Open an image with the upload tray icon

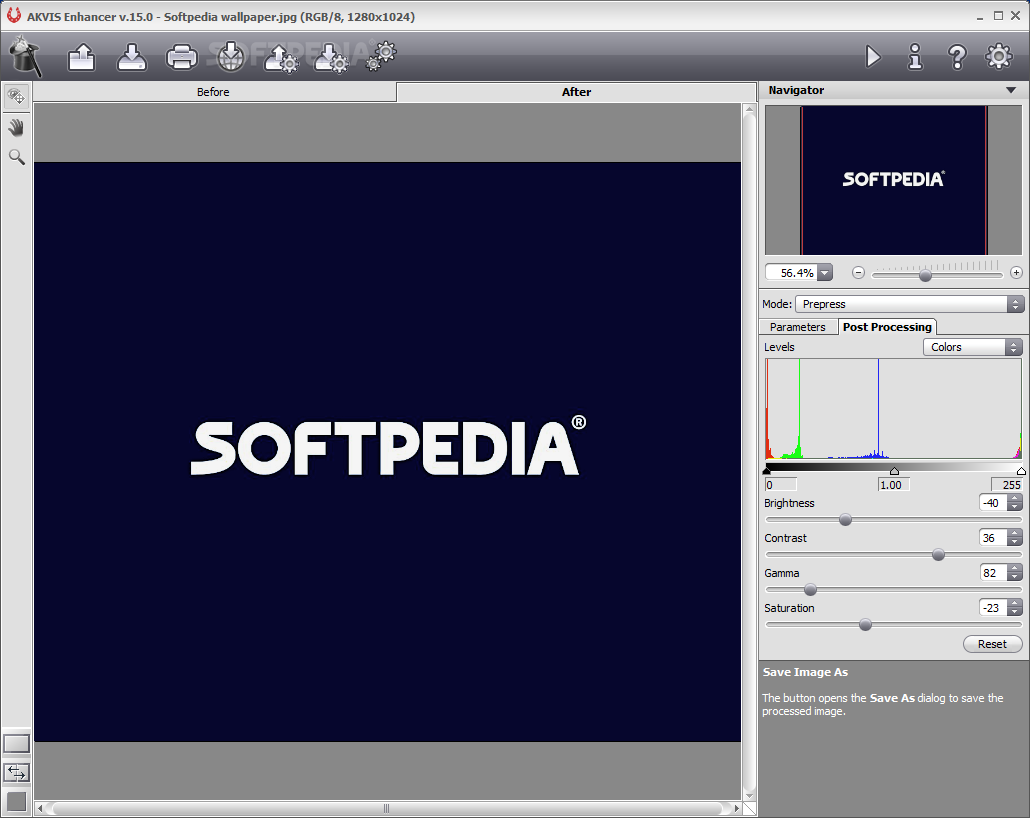pyautogui.click(x=81, y=57)
